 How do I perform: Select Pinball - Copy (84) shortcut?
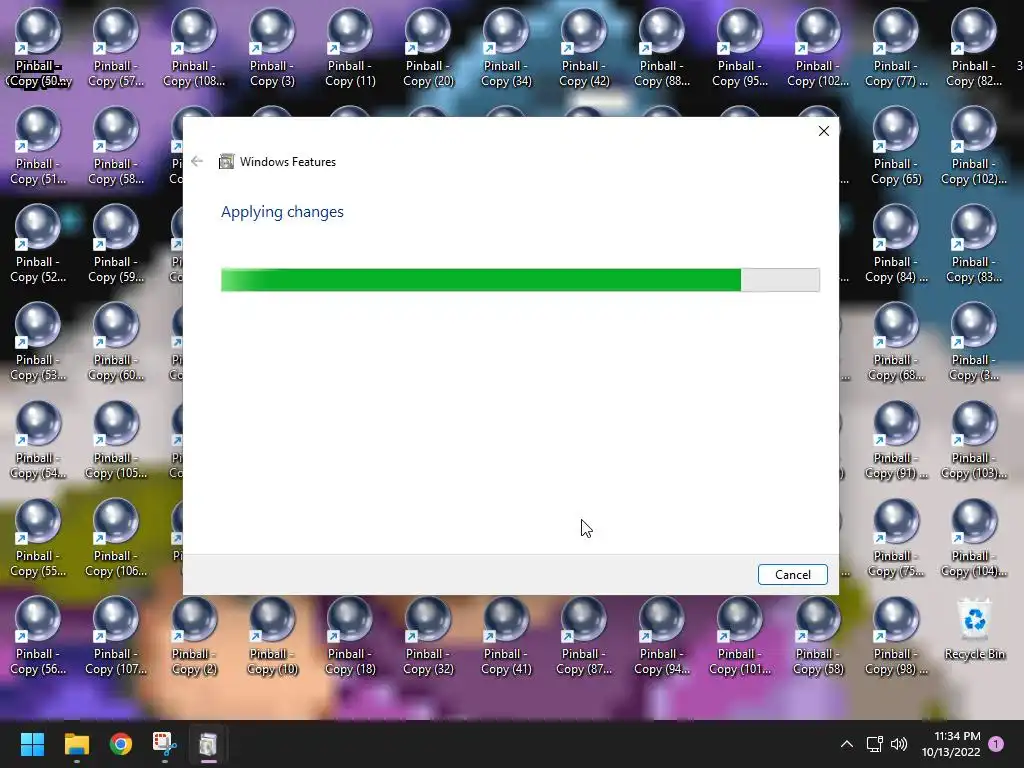(x=896, y=245)
